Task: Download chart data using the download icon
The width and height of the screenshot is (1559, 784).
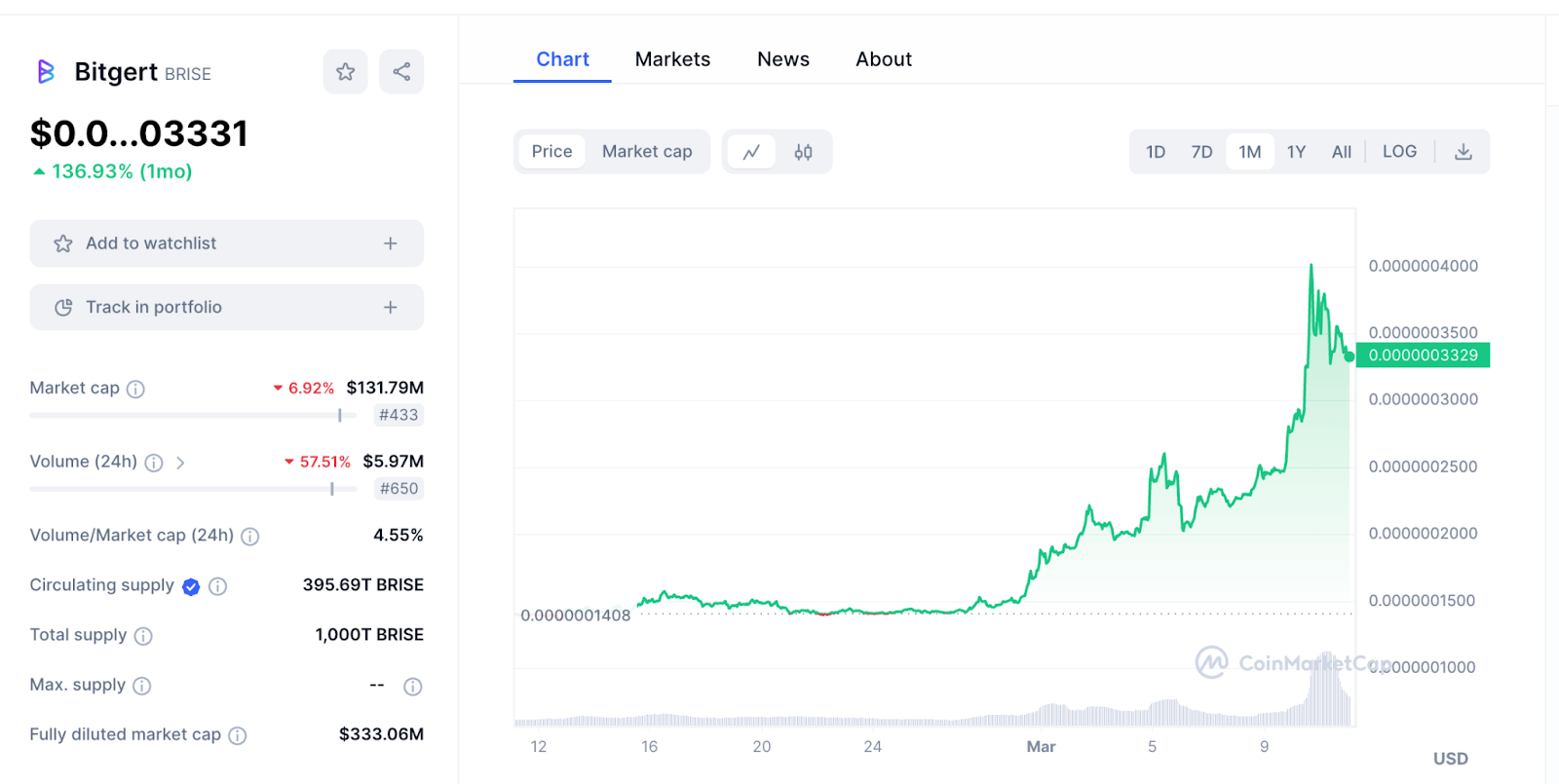Action: pyautogui.click(x=1463, y=152)
